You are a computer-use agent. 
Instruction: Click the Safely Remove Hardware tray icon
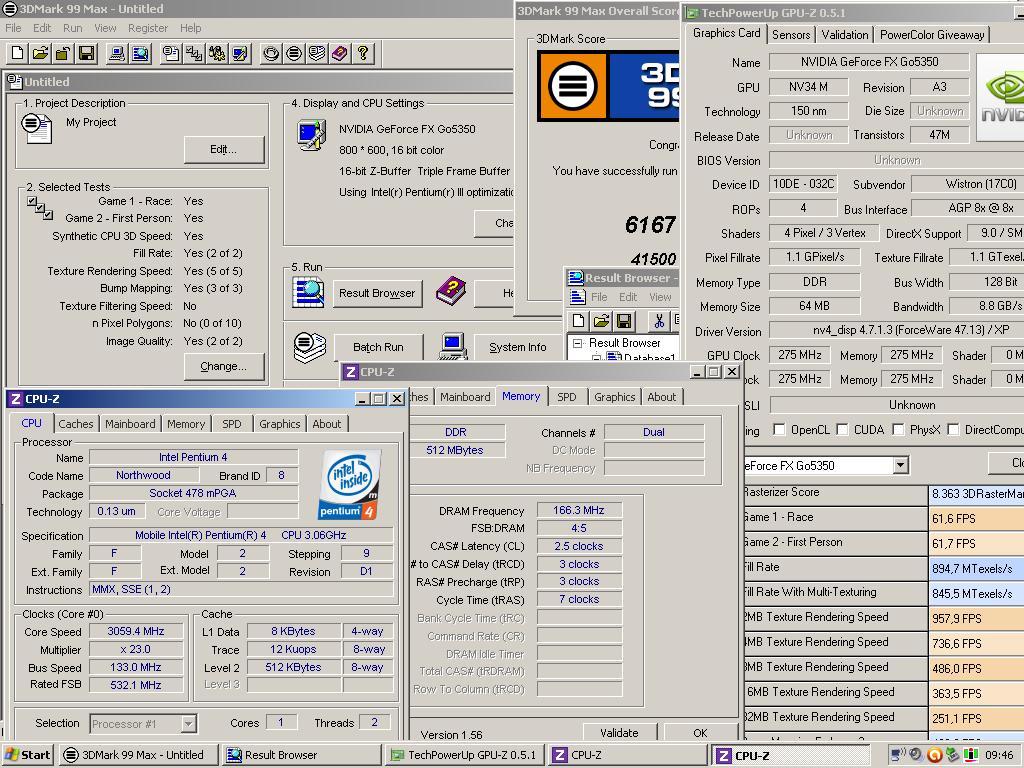click(952, 755)
